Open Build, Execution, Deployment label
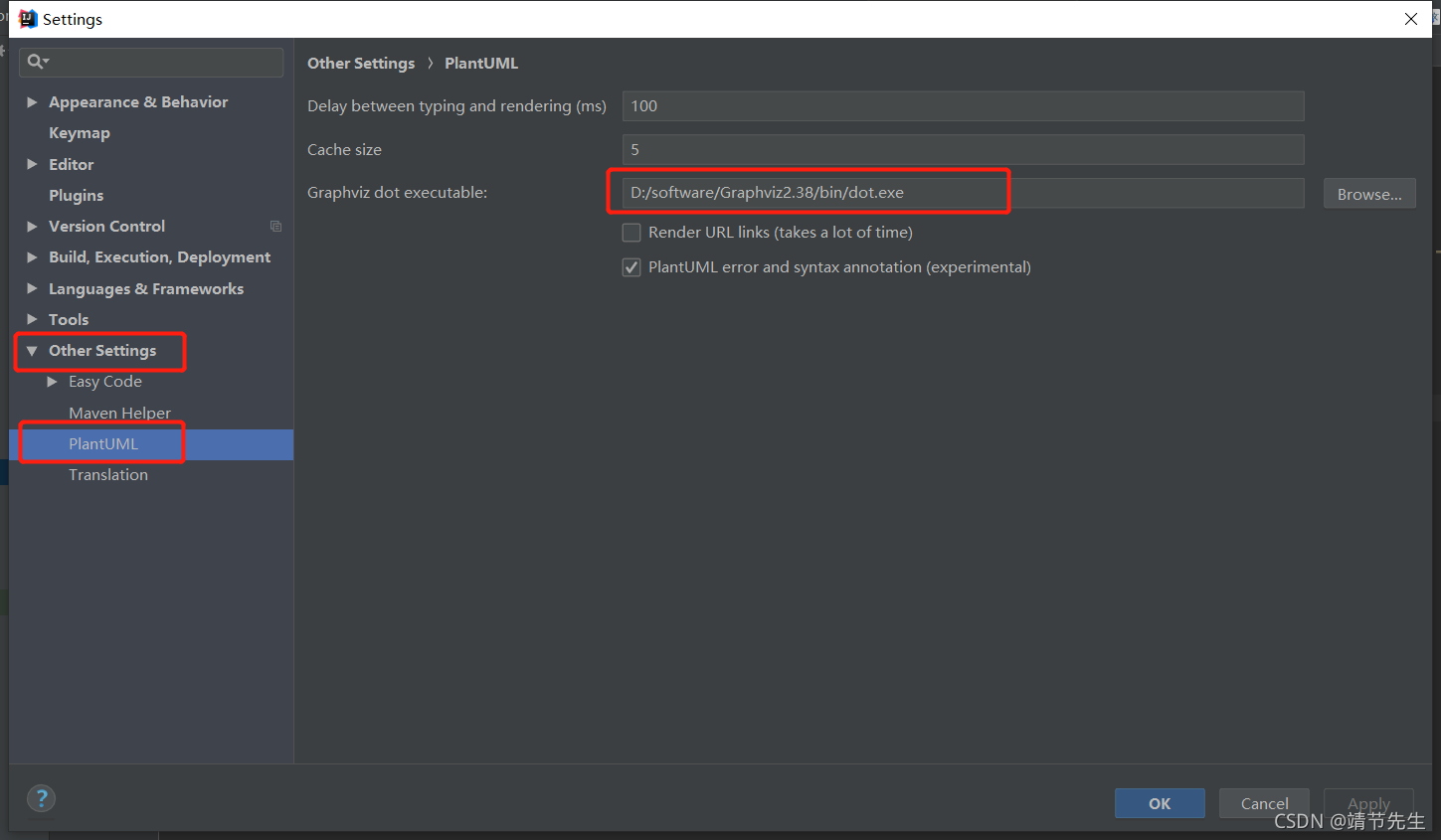This screenshot has width=1441, height=840. click(x=159, y=257)
